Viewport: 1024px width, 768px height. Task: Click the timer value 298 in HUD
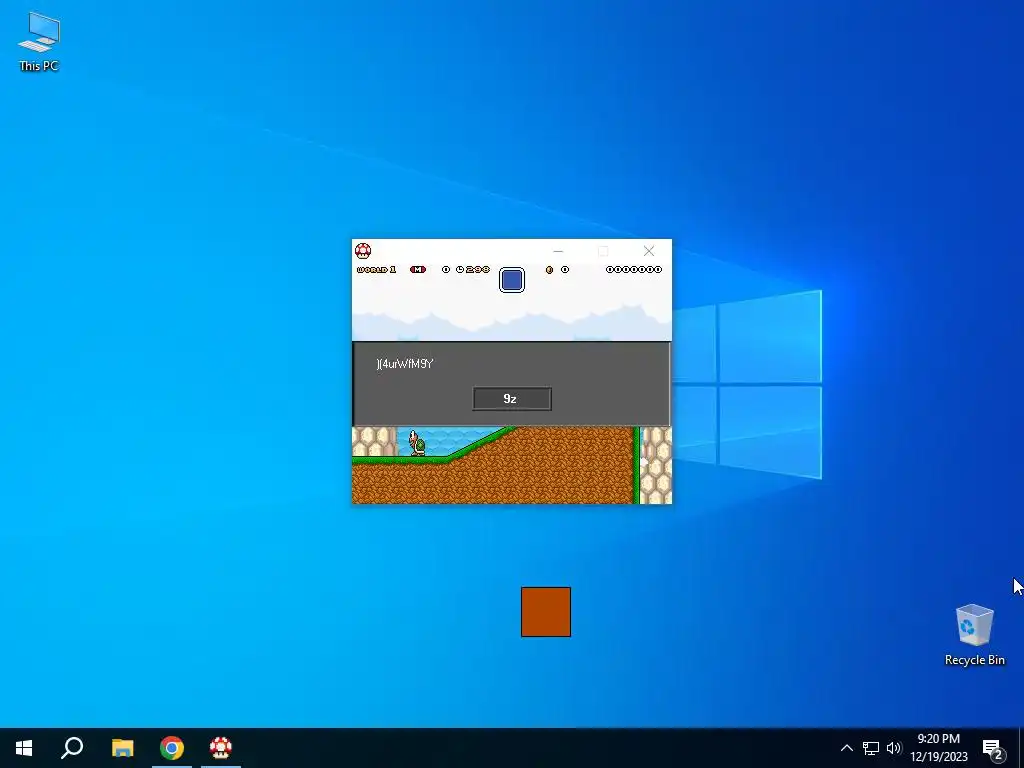(478, 269)
